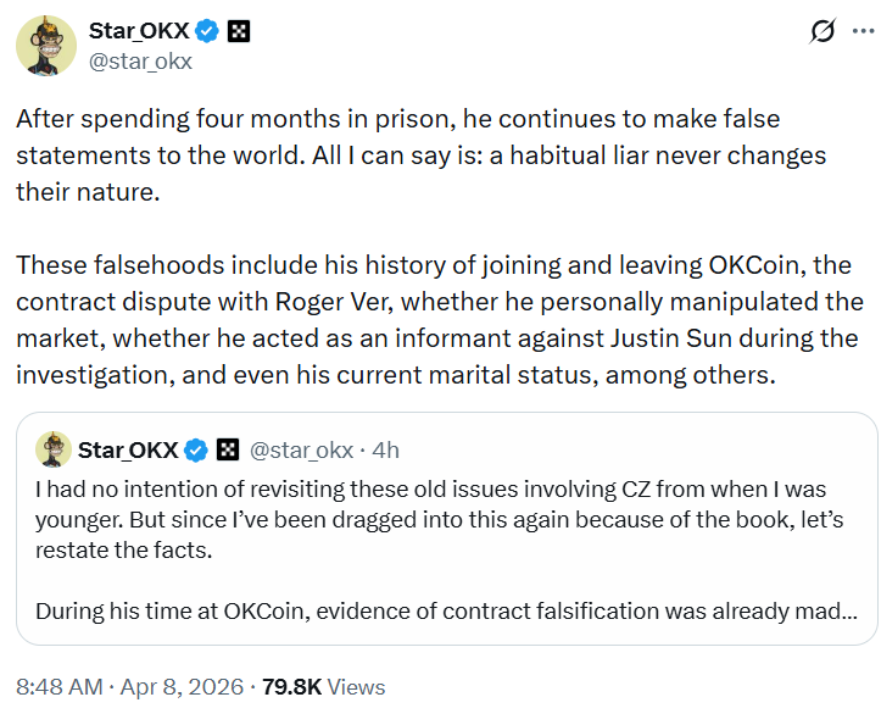
Task: Open the more options ellipsis menu
Action: [862, 31]
